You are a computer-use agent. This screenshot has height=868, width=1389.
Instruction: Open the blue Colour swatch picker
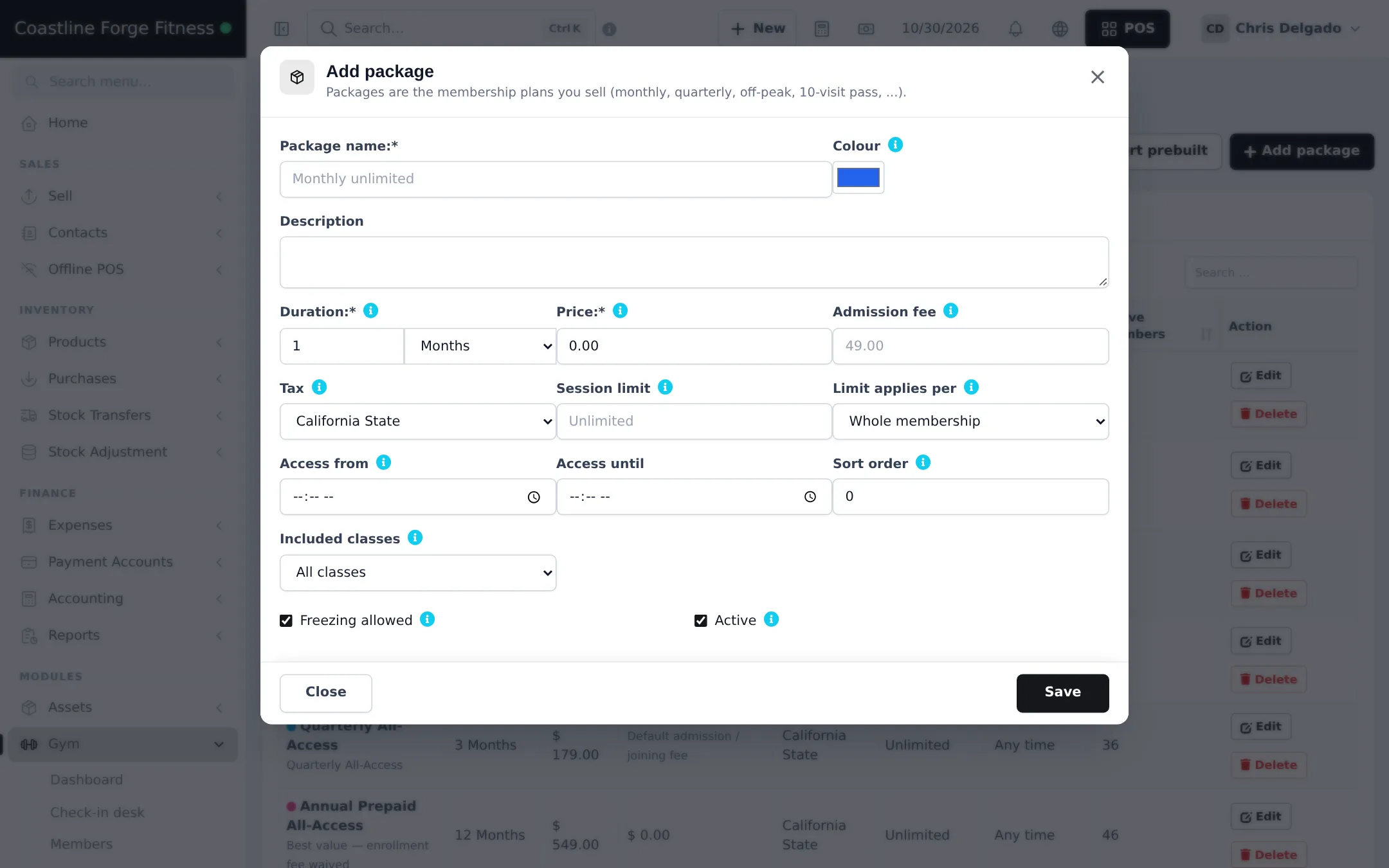[x=858, y=177]
